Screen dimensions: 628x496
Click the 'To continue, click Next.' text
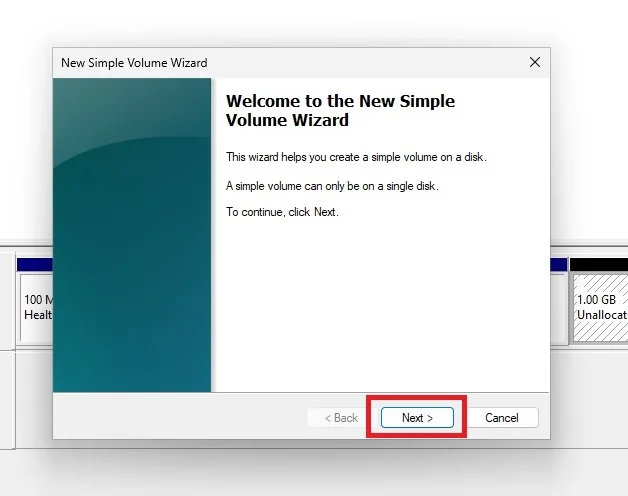click(282, 212)
